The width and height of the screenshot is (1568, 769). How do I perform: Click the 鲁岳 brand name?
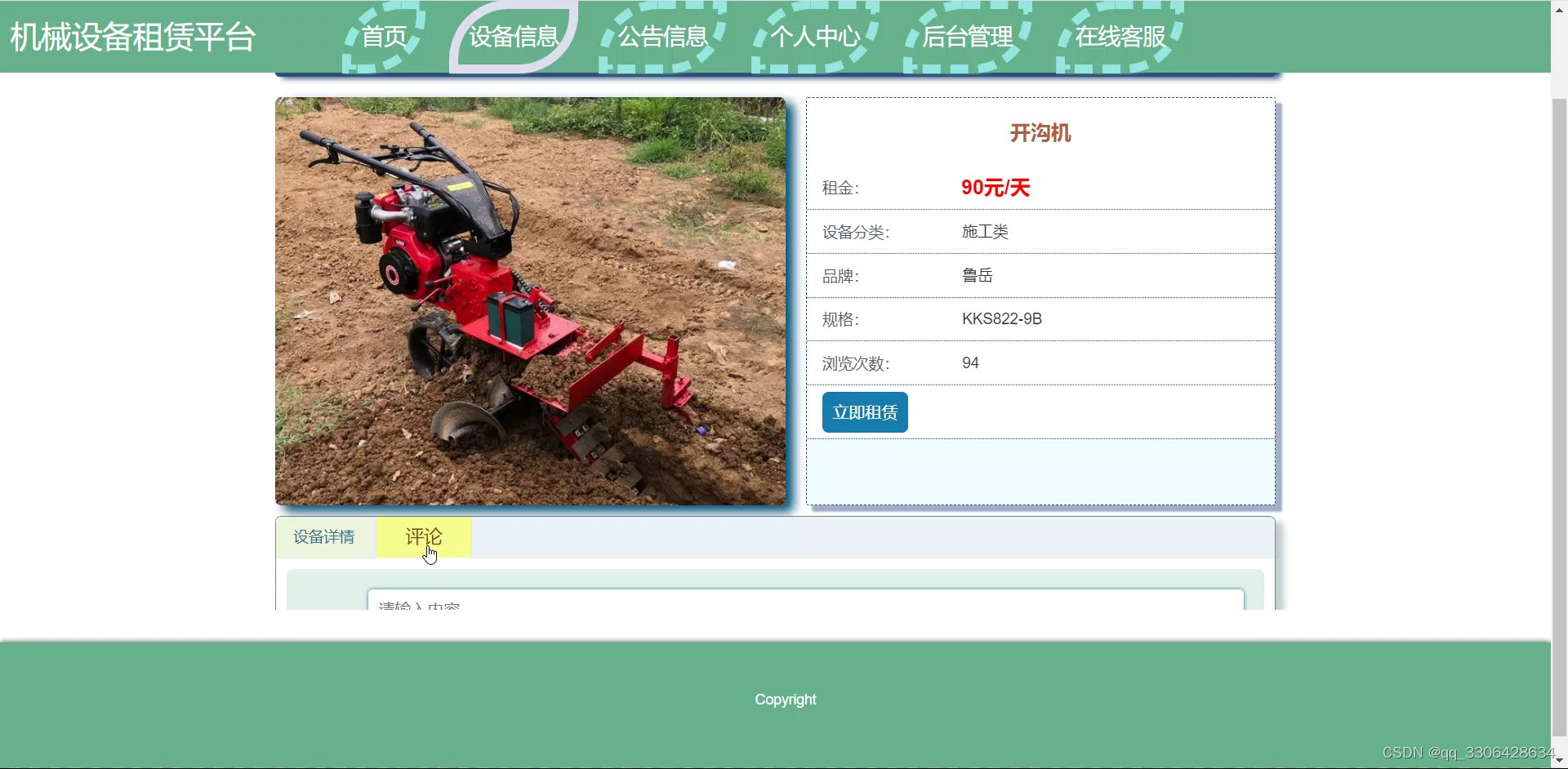977,275
